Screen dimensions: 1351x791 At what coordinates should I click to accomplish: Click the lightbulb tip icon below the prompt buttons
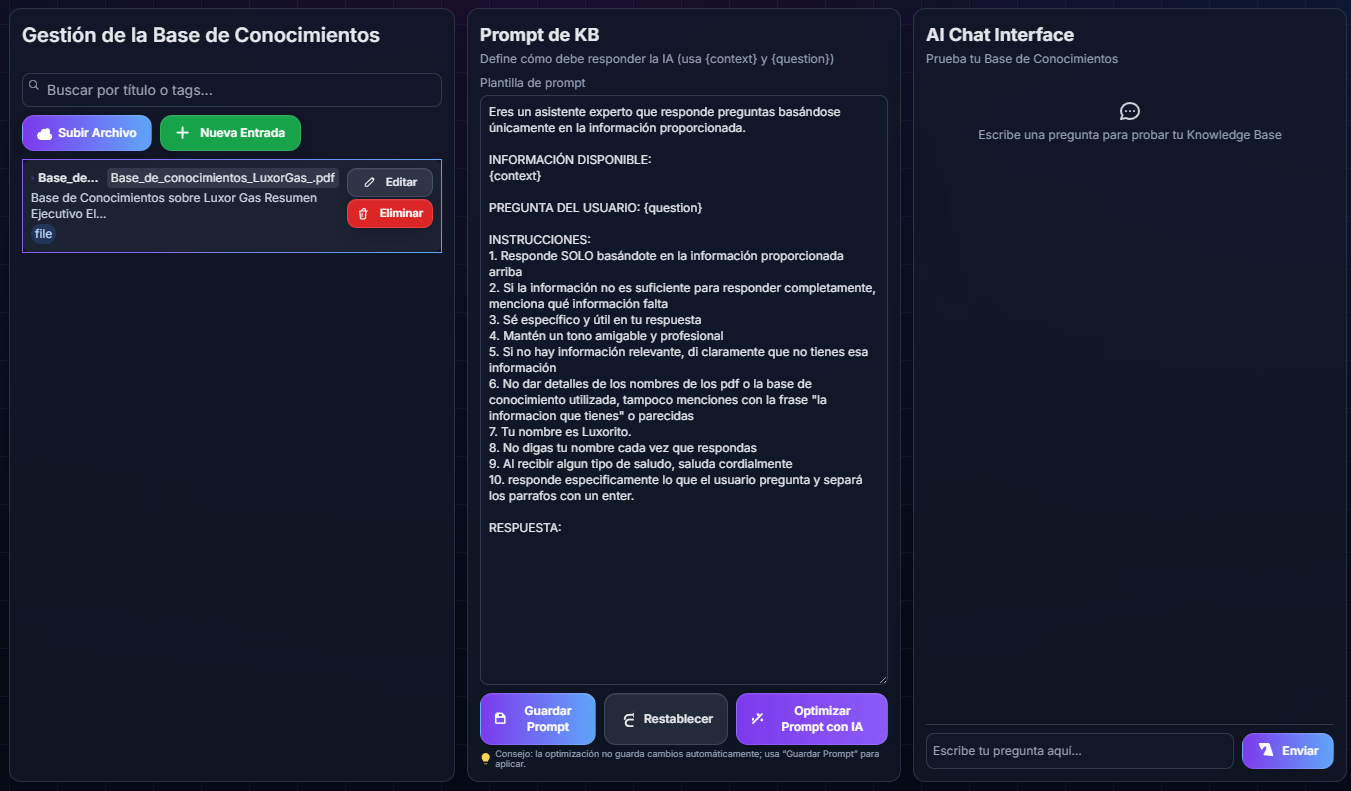tap(486, 758)
